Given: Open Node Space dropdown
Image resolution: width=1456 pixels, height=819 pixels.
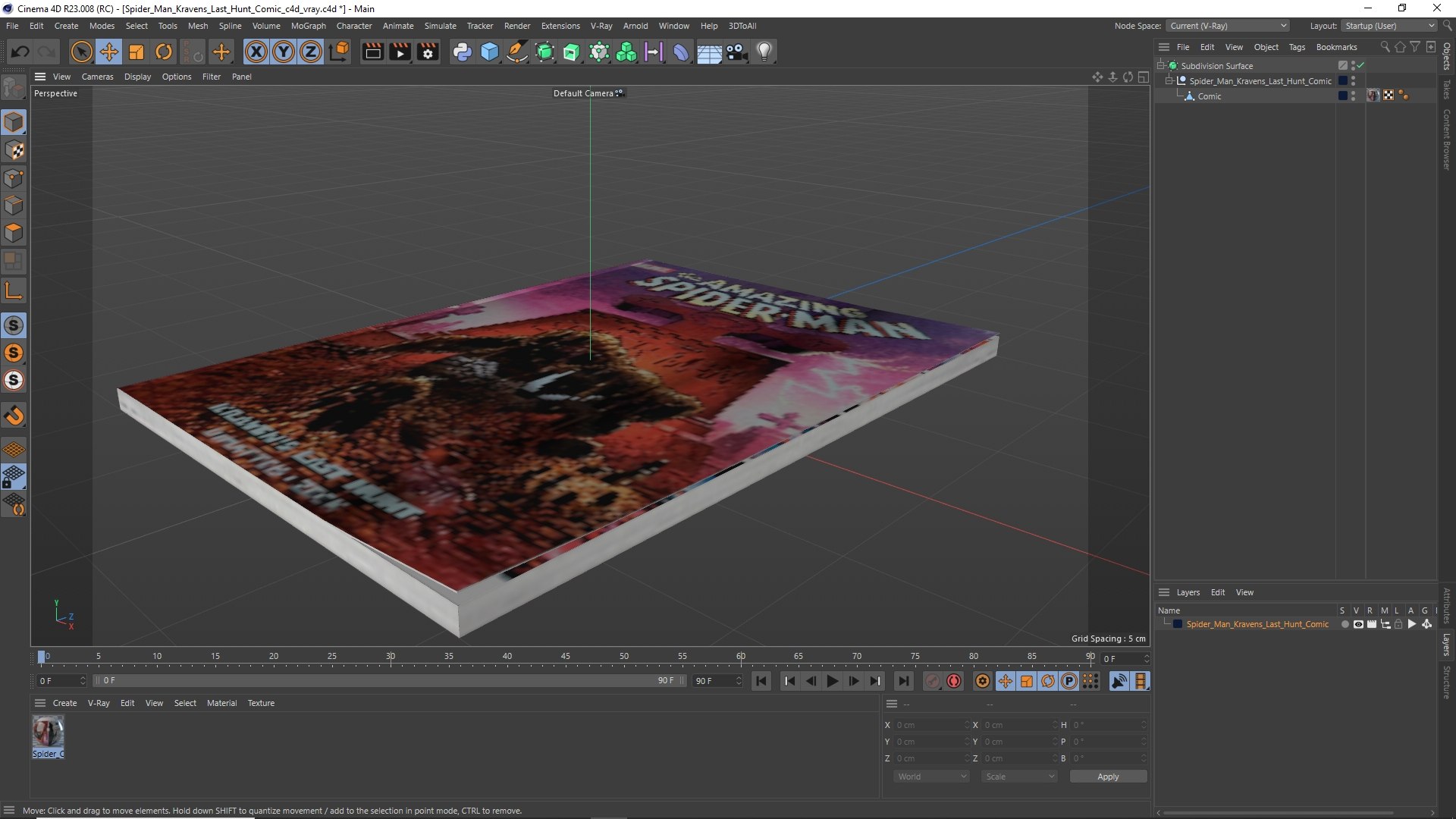Looking at the screenshot, I should (1228, 26).
